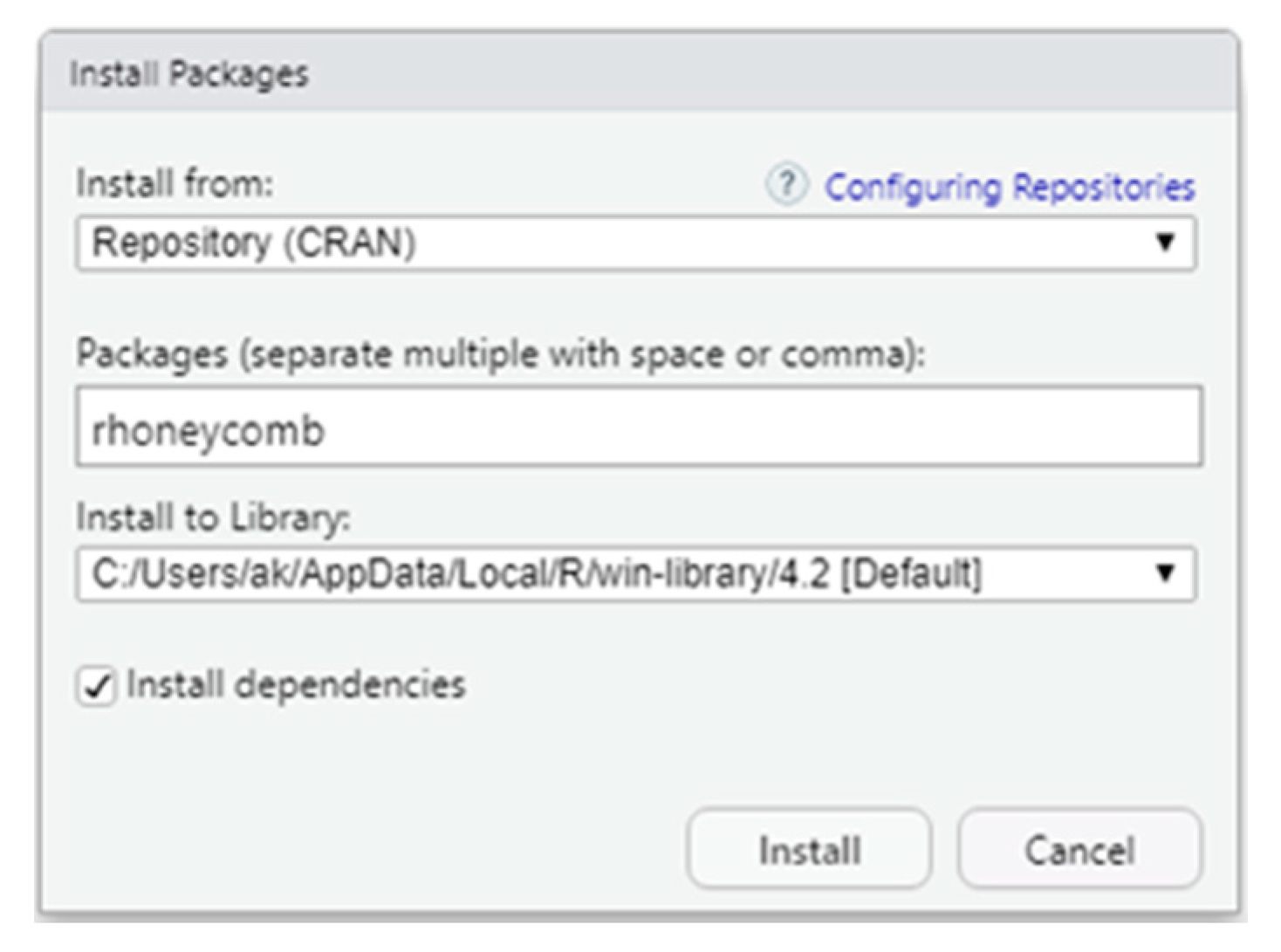Click into the Packages text field

point(639,428)
